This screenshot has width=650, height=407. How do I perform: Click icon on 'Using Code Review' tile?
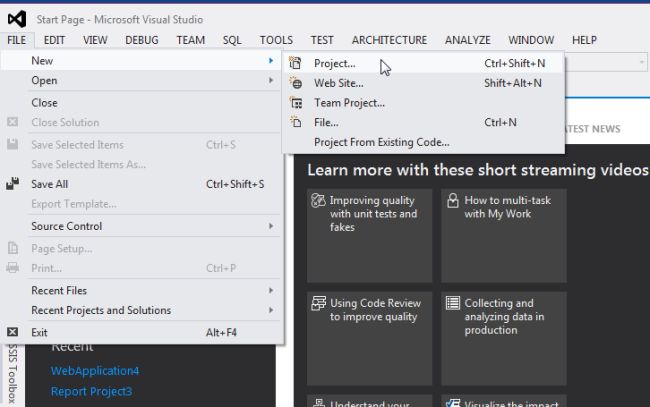pyautogui.click(x=318, y=303)
